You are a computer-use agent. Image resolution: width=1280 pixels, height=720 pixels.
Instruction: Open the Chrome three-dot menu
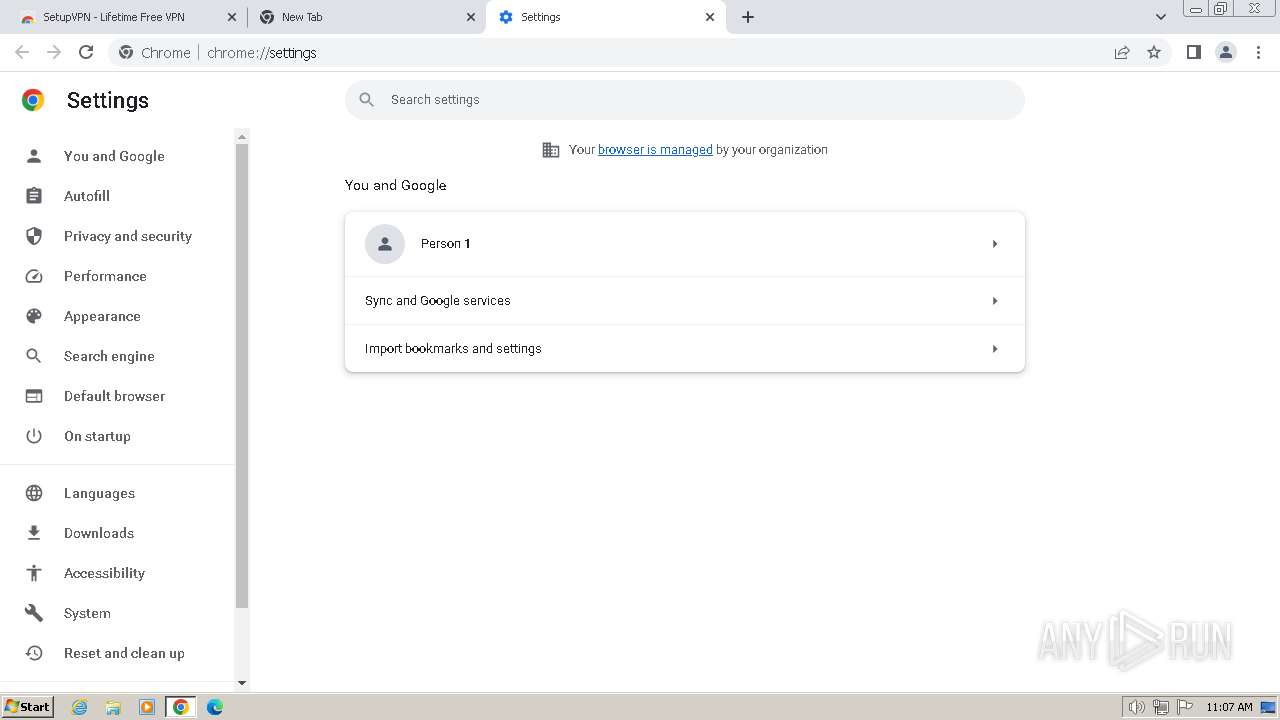click(x=1259, y=52)
